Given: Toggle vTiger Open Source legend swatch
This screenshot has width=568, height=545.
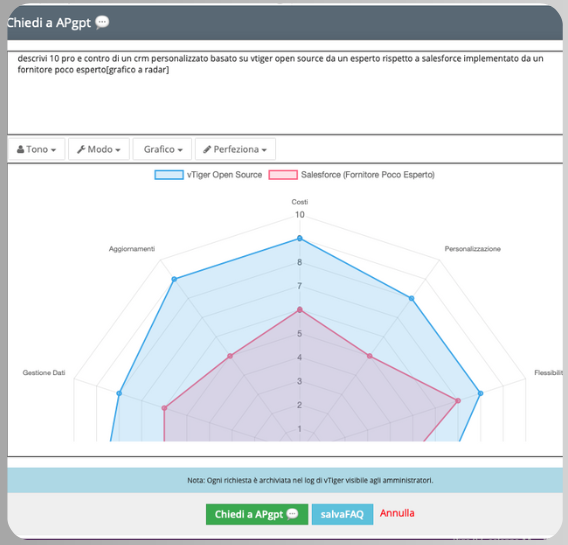Looking at the screenshot, I should tap(169, 175).
